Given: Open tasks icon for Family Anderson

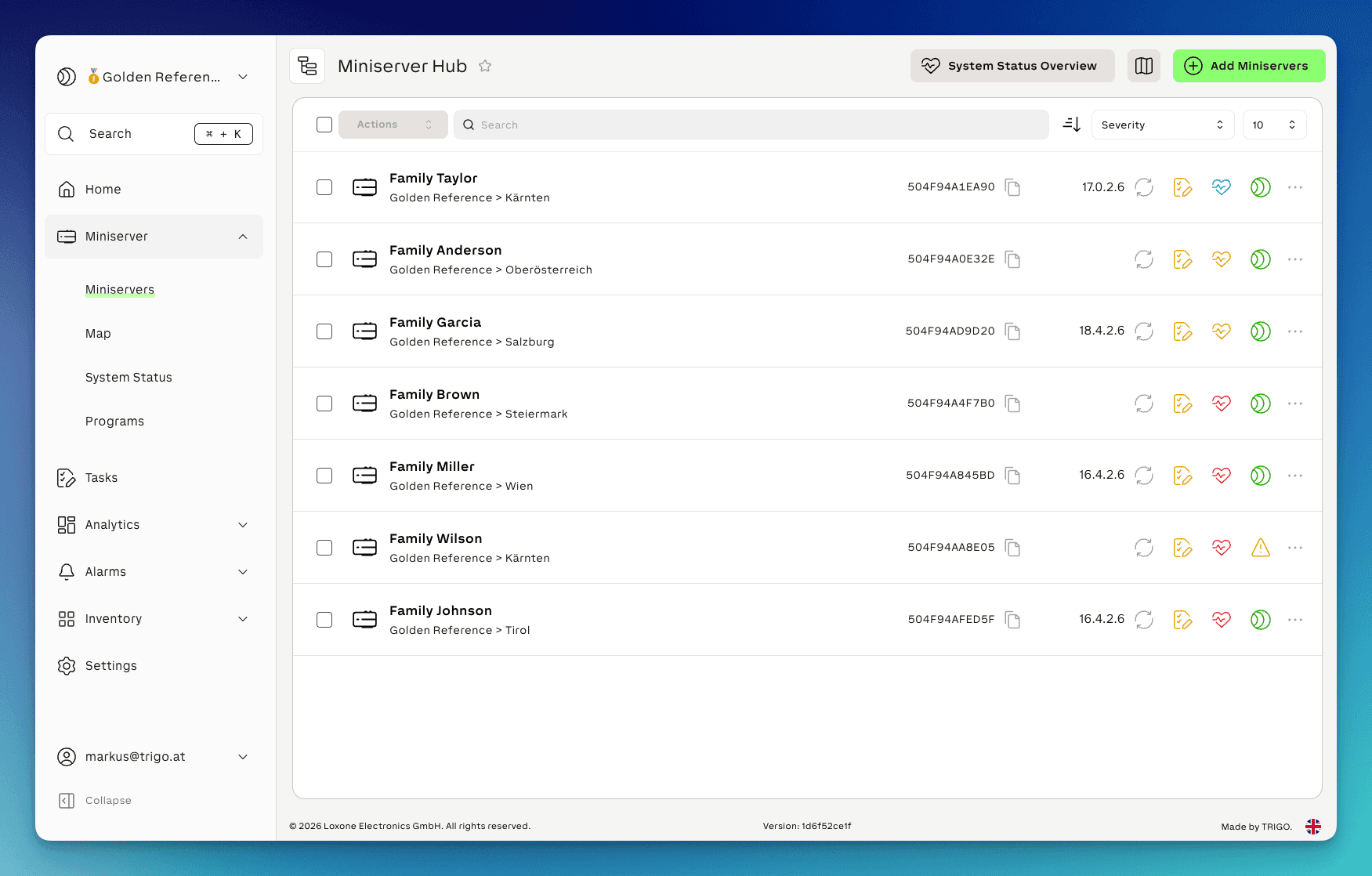Looking at the screenshot, I should (1182, 259).
